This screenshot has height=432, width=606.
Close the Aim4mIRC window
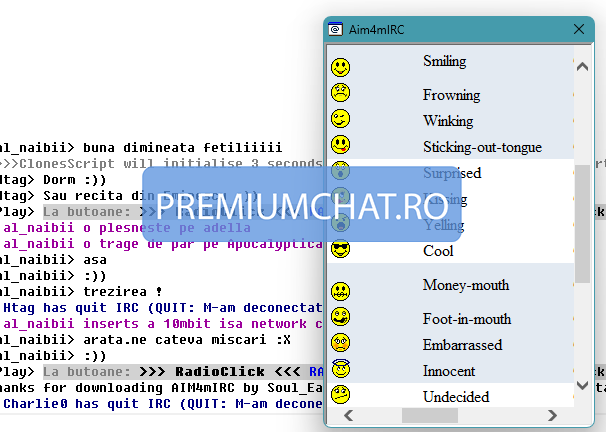pyautogui.click(x=579, y=29)
